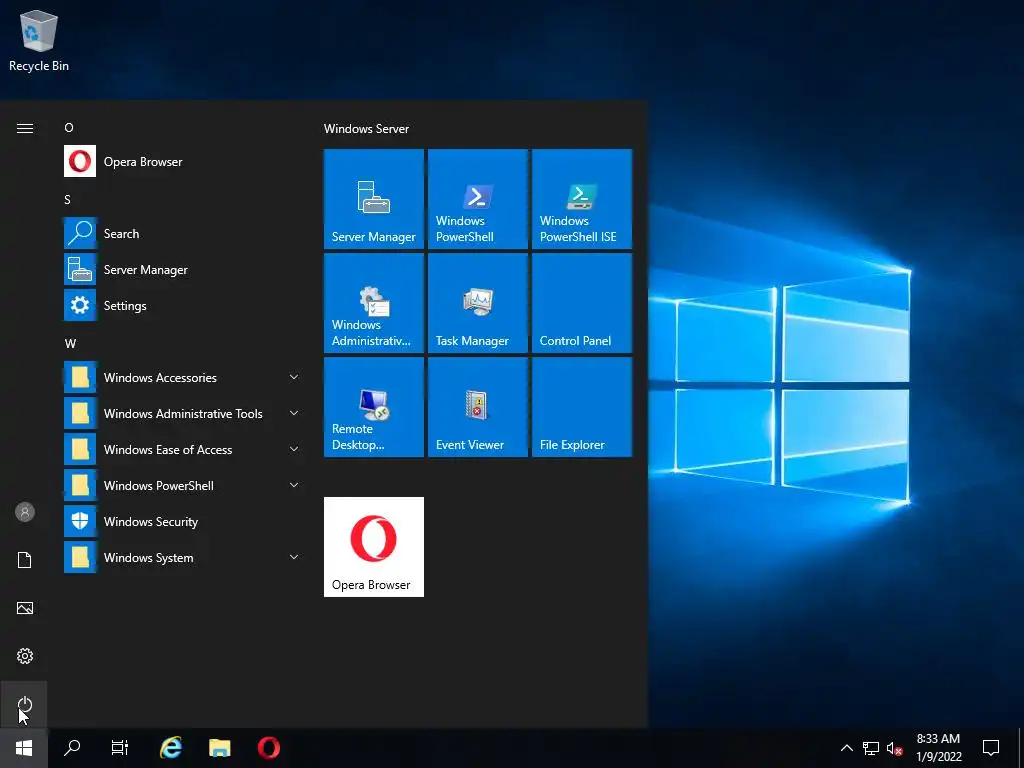Open the Windows PowerShell folder
The height and width of the screenshot is (768, 1024).
[183, 486]
